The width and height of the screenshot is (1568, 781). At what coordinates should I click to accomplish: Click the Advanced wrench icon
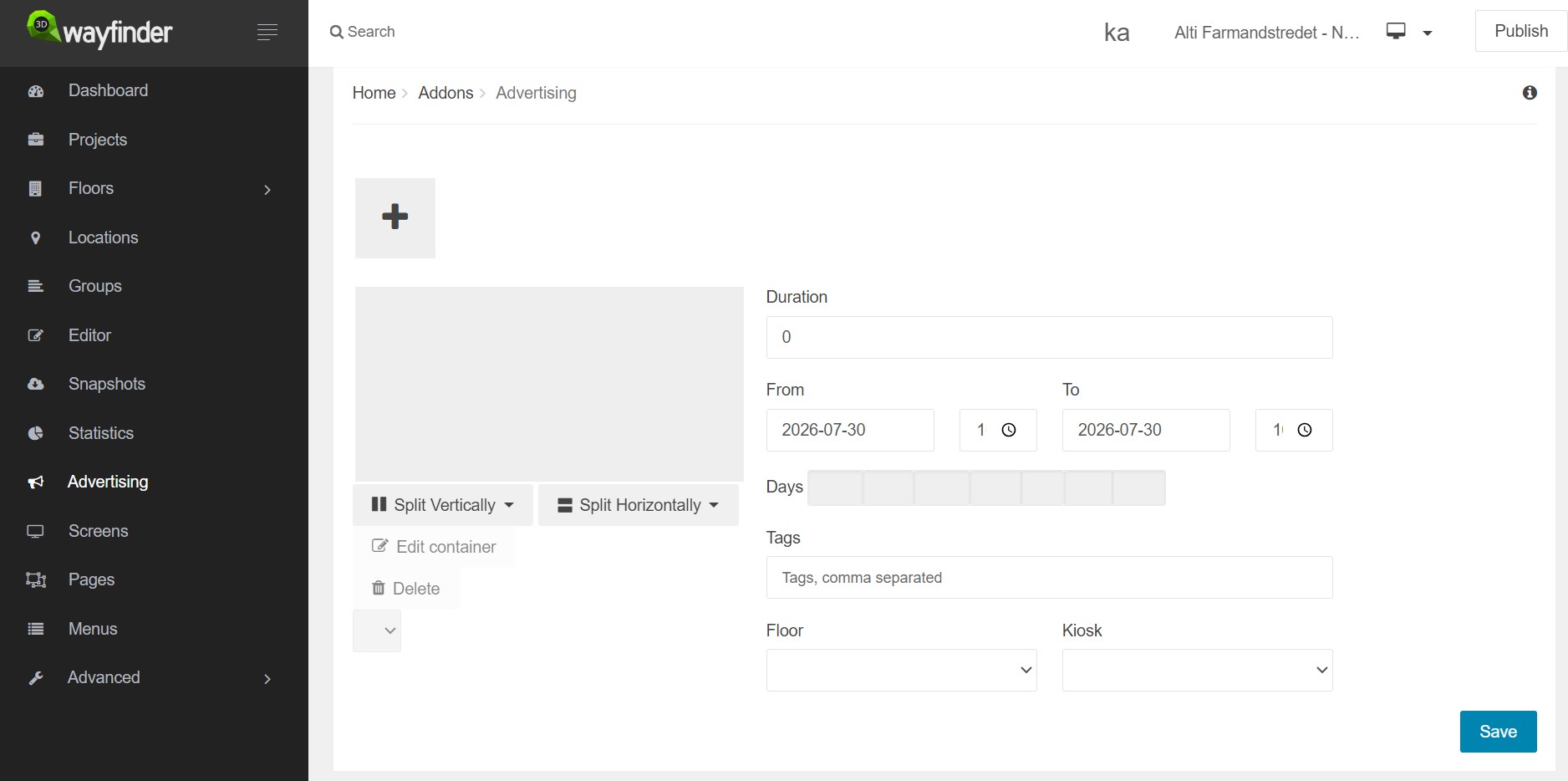pyautogui.click(x=36, y=678)
